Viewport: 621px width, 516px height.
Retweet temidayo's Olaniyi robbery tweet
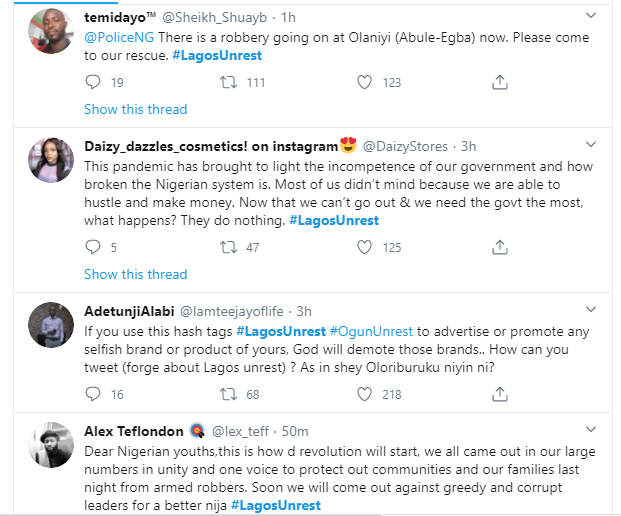[228, 83]
